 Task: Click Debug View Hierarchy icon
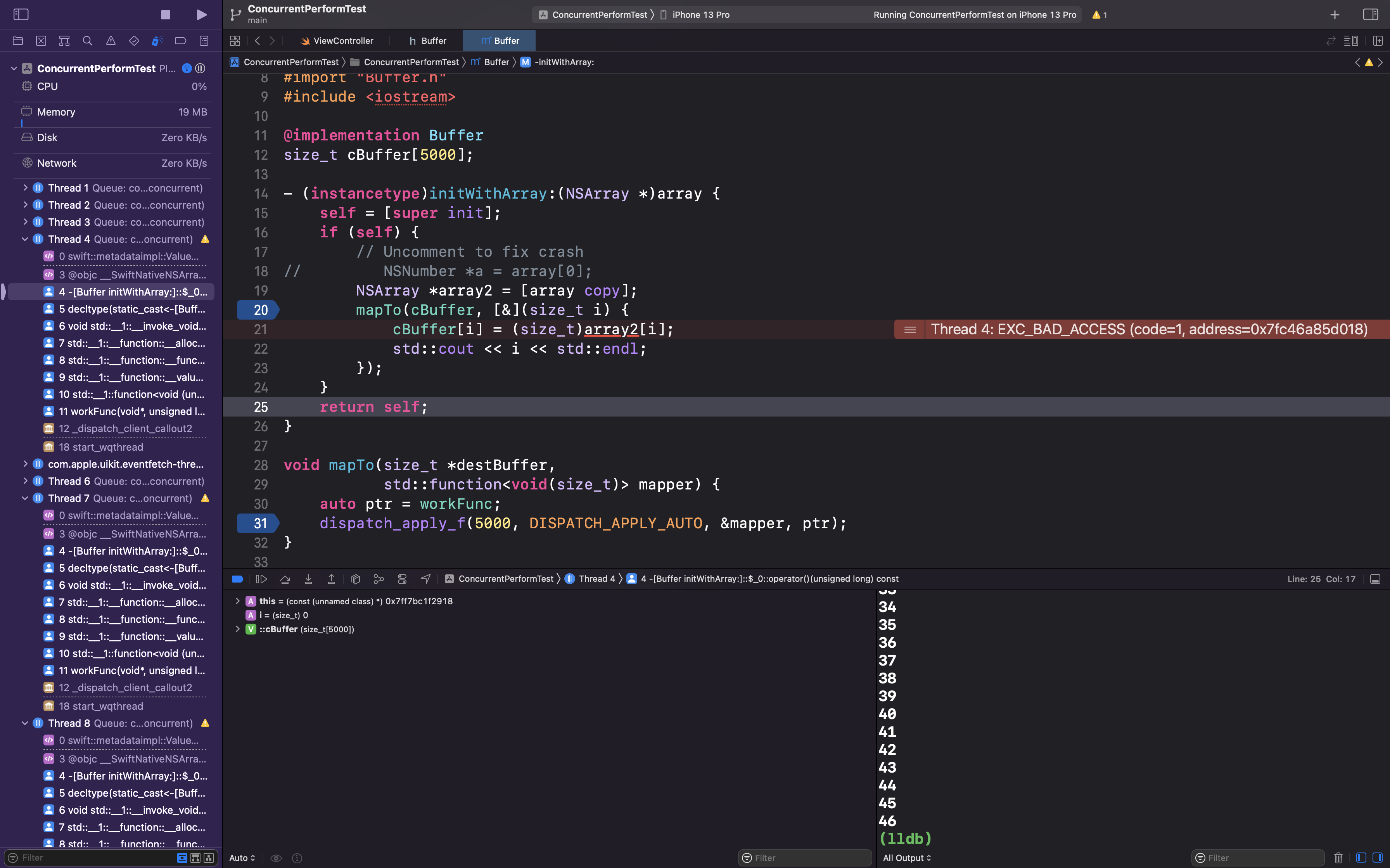coord(355,579)
